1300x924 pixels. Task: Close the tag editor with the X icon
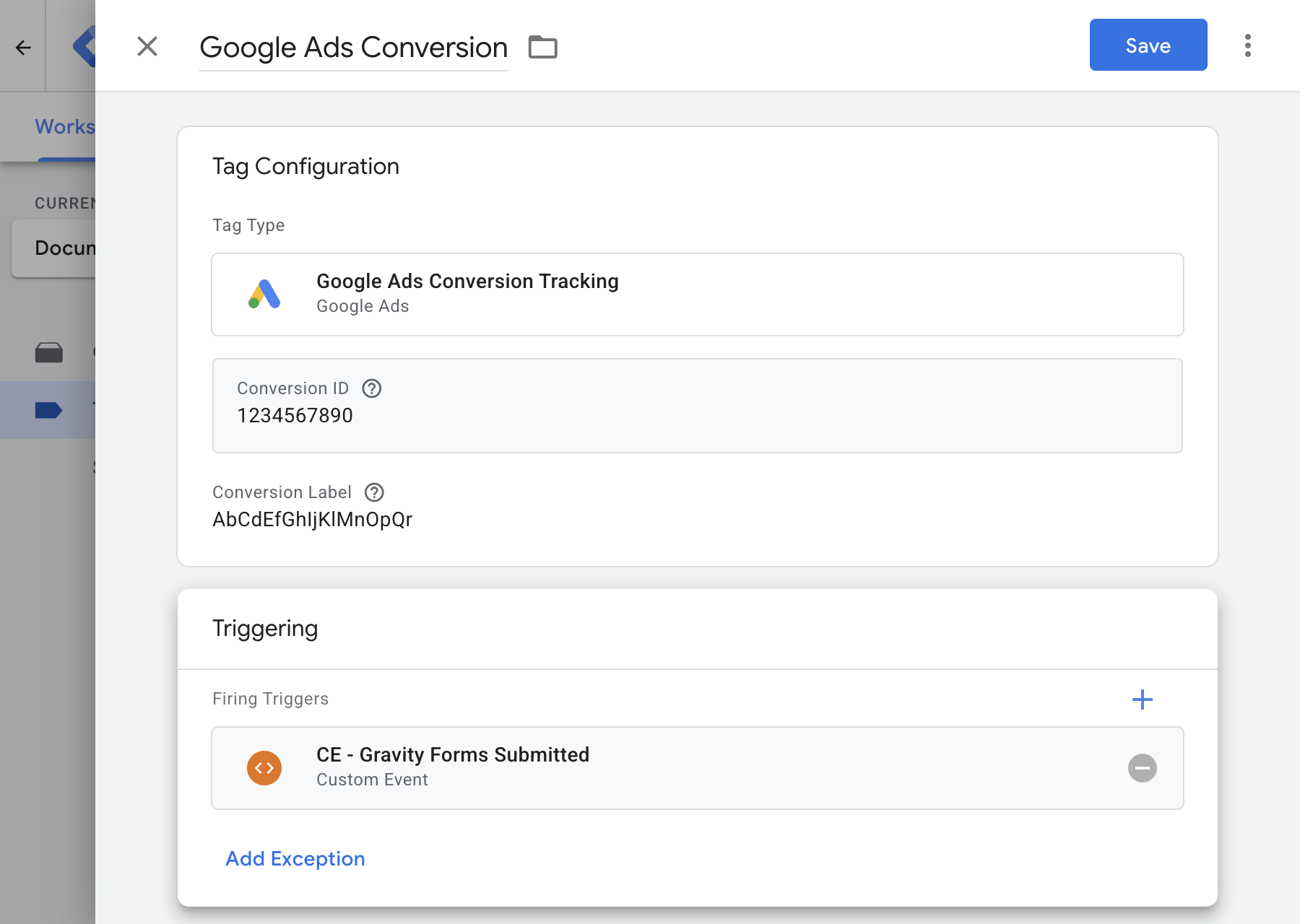147,46
